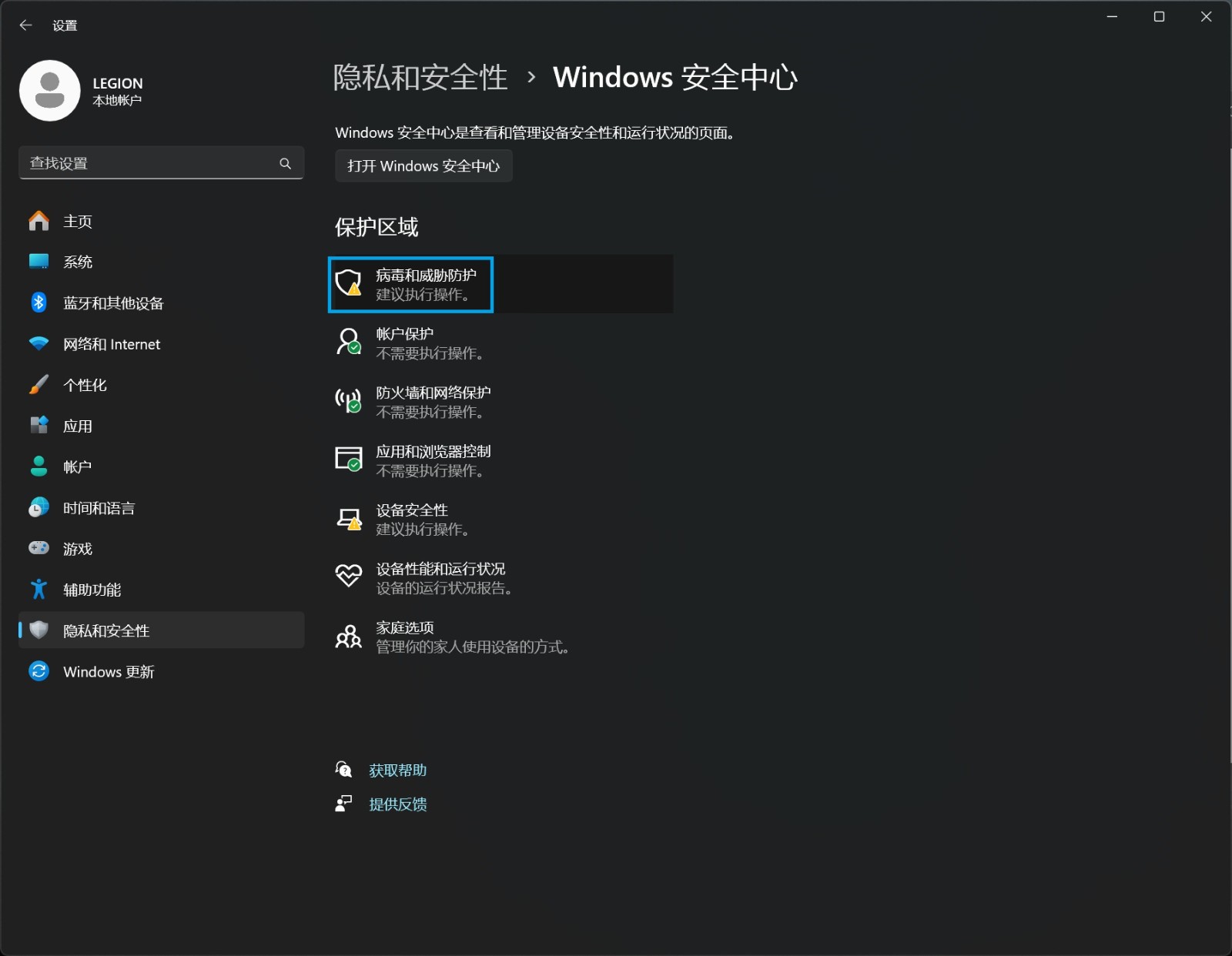
Task: Open 辅助功能 settings
Action: [x=162, y=589]
